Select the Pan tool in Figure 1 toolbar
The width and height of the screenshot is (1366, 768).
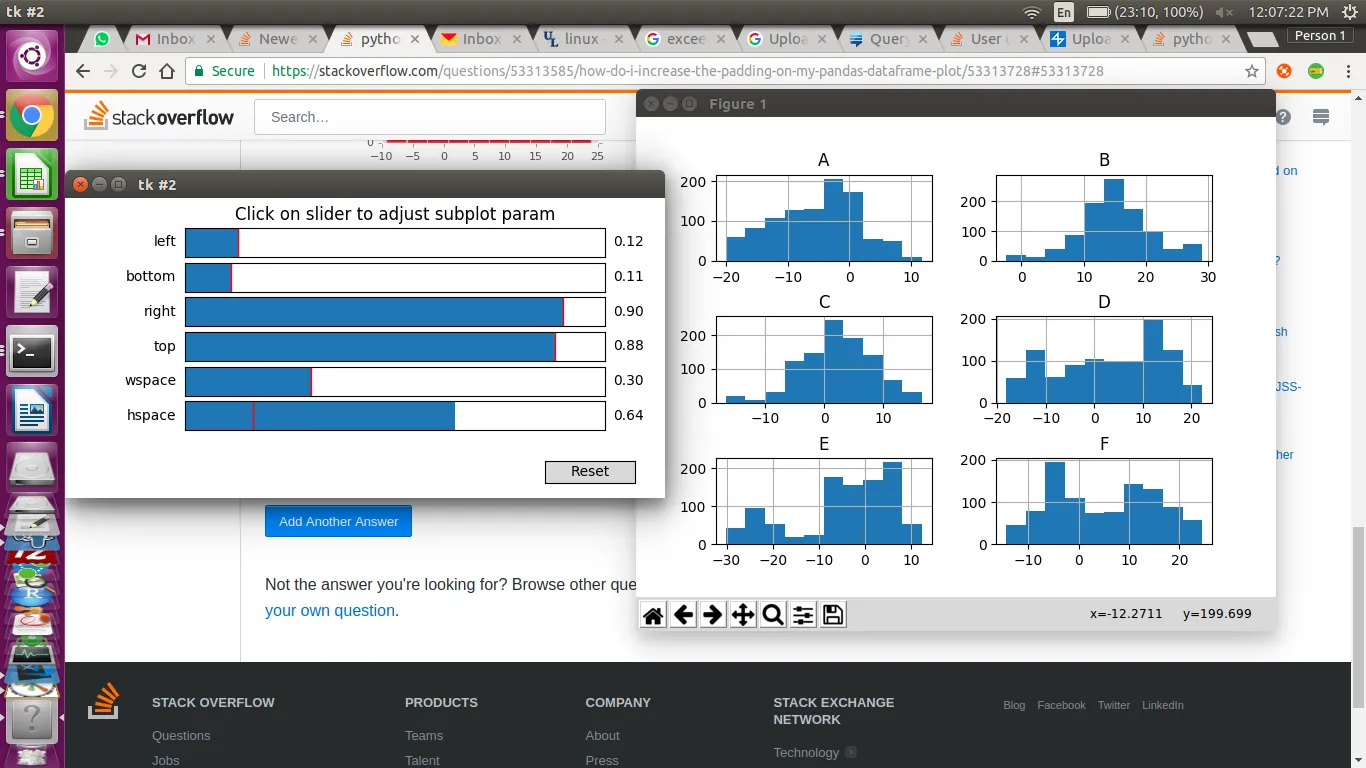click(743, 615)
